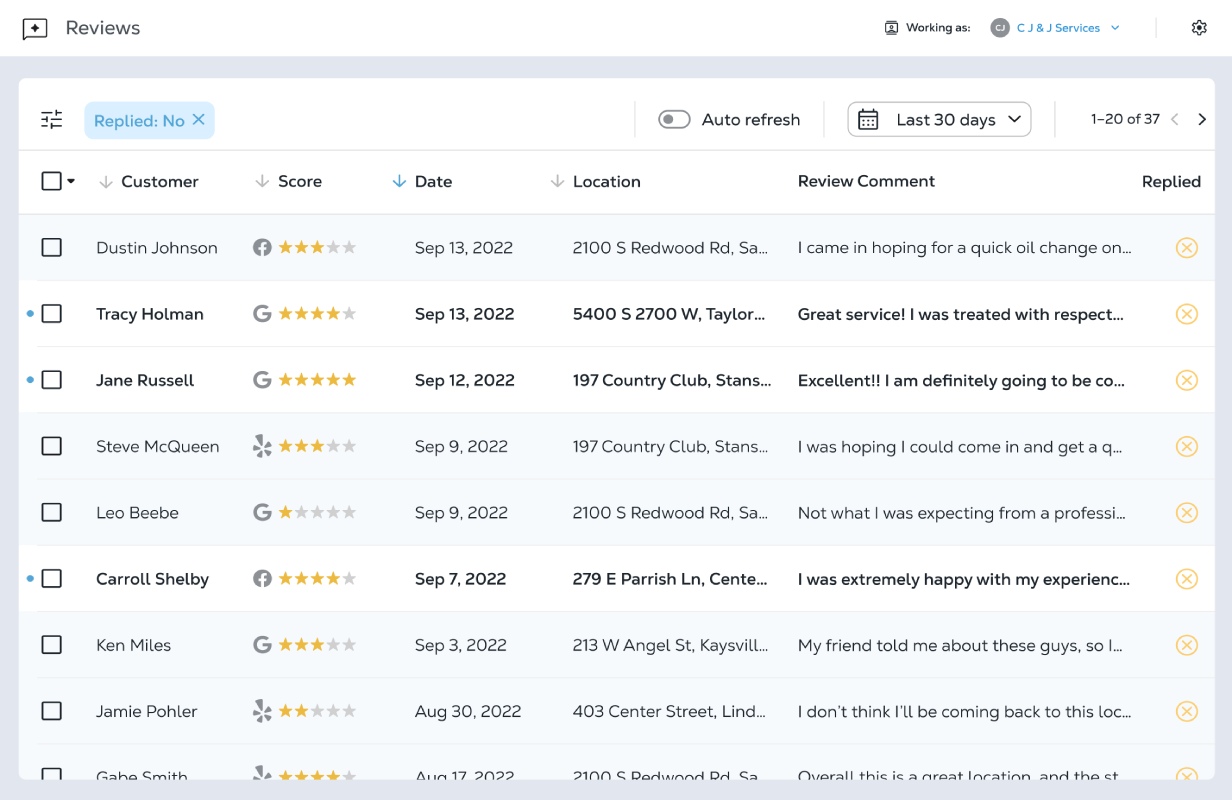Check the select-all checkbox in header
1232x800 pixels.
point(51,181)
